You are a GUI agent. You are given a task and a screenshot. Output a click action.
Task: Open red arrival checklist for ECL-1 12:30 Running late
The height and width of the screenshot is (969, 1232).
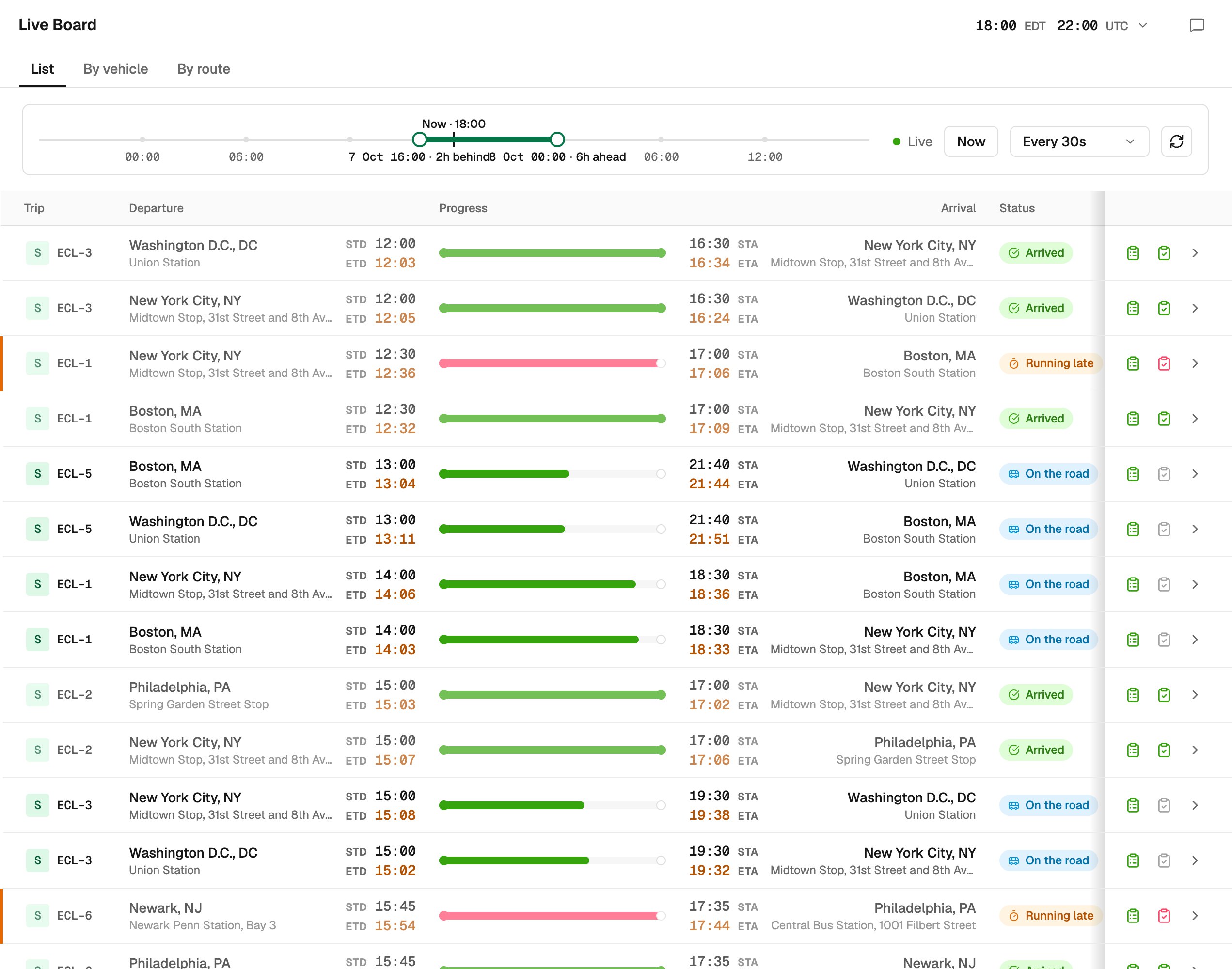[1164, 364]
